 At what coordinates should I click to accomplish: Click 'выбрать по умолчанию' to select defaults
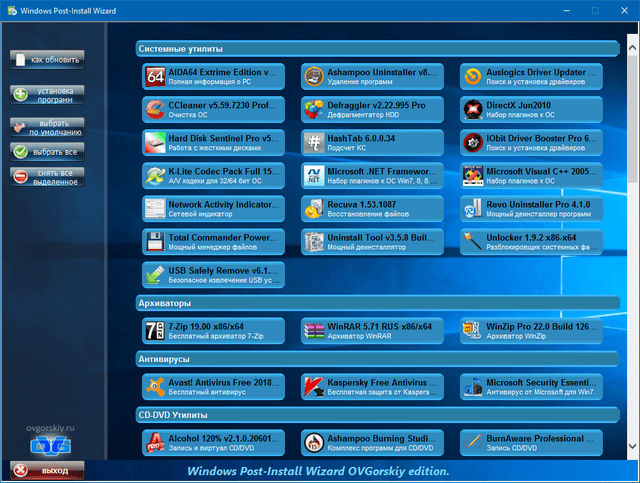tap(47, 127)
